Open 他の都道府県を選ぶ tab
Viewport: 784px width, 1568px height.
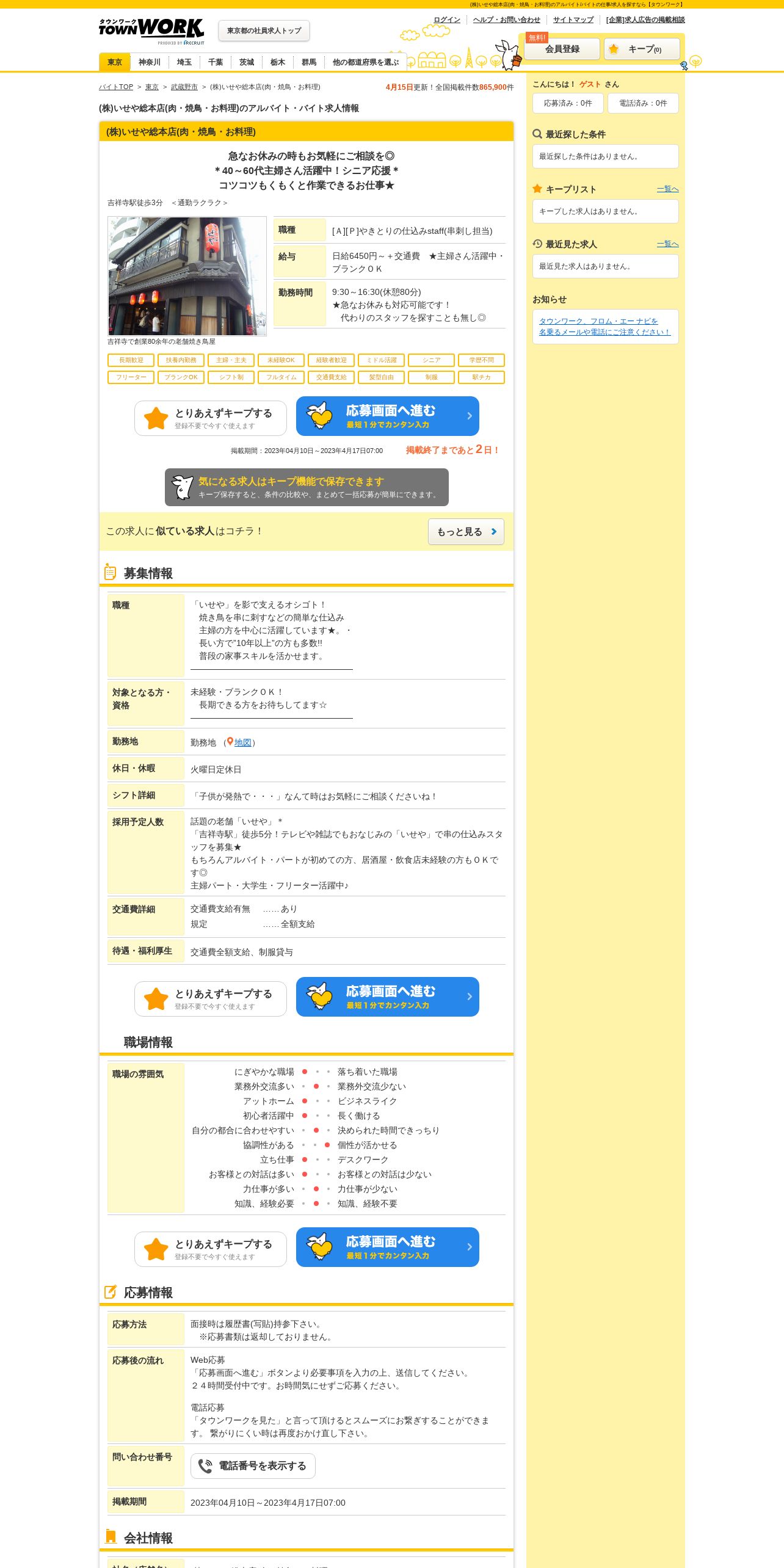pyautogui.click(x=365, y=62)
